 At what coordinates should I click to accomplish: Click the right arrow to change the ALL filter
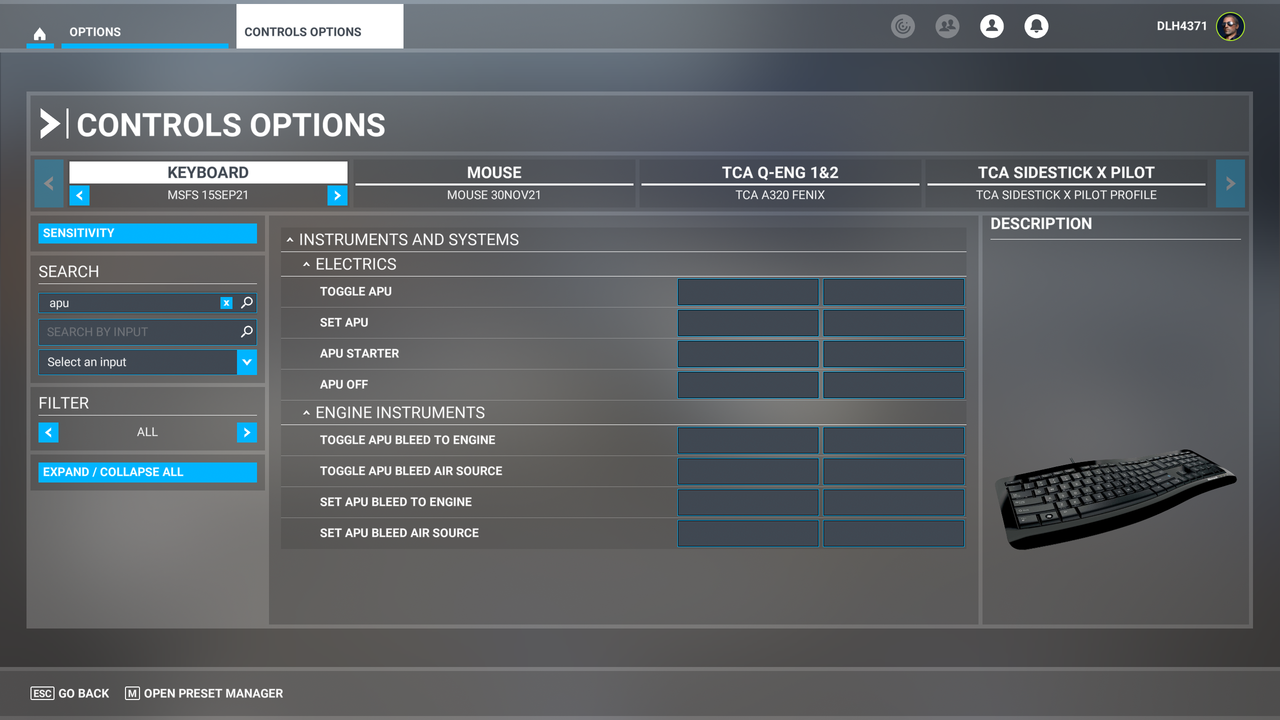[246, 432]
